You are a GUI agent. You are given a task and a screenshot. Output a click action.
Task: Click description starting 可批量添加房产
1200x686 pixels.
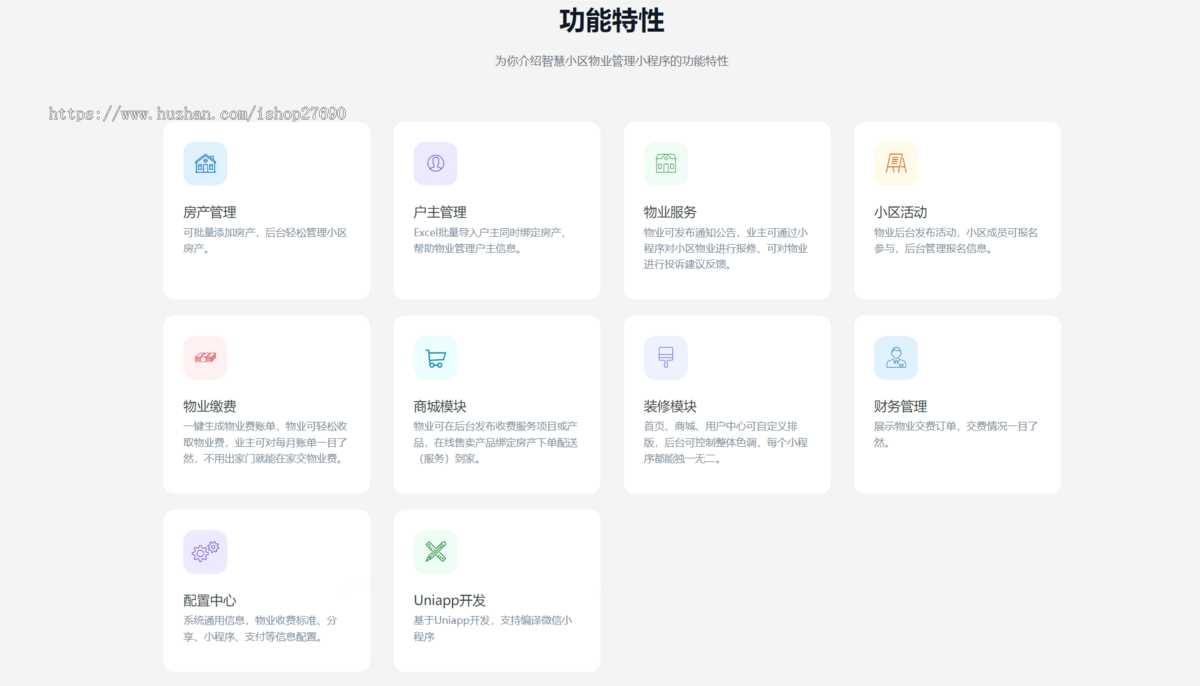265,240
